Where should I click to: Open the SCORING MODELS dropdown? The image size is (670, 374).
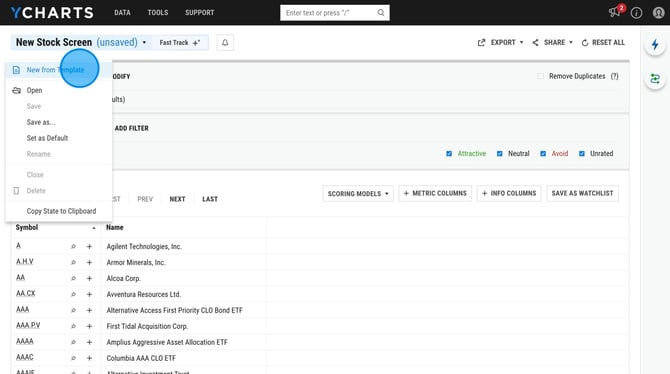[358, 194]
